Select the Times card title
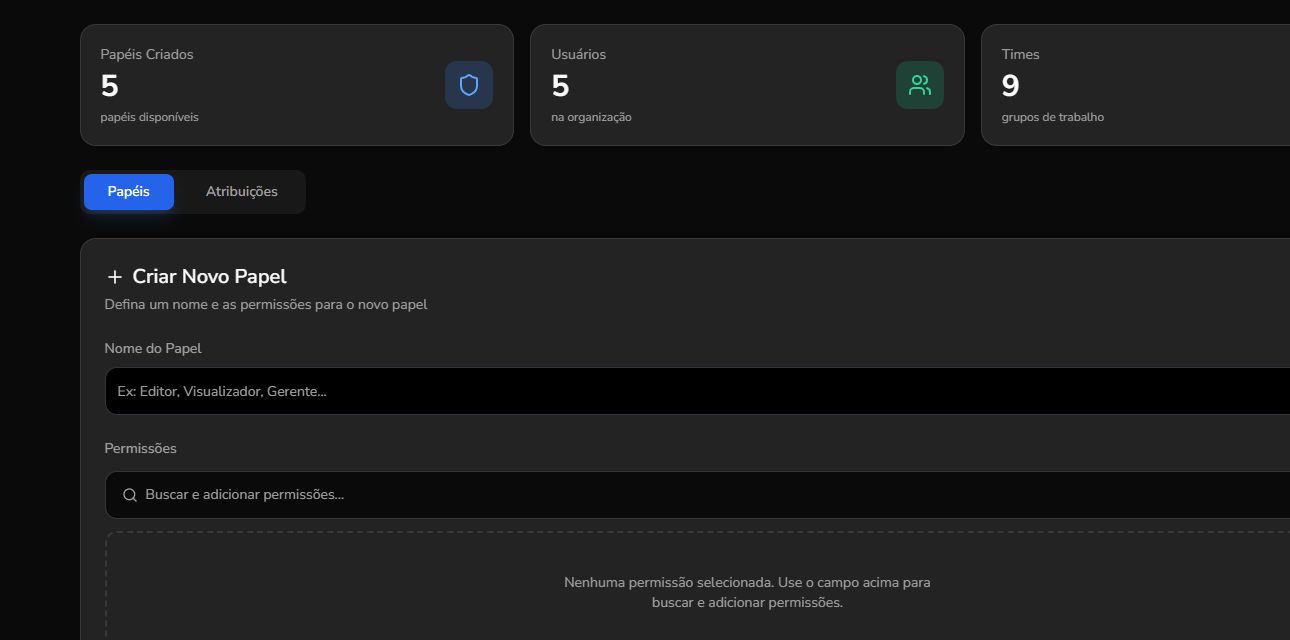The width and height of the screenshot is (1290, 640). (1021, 54)
